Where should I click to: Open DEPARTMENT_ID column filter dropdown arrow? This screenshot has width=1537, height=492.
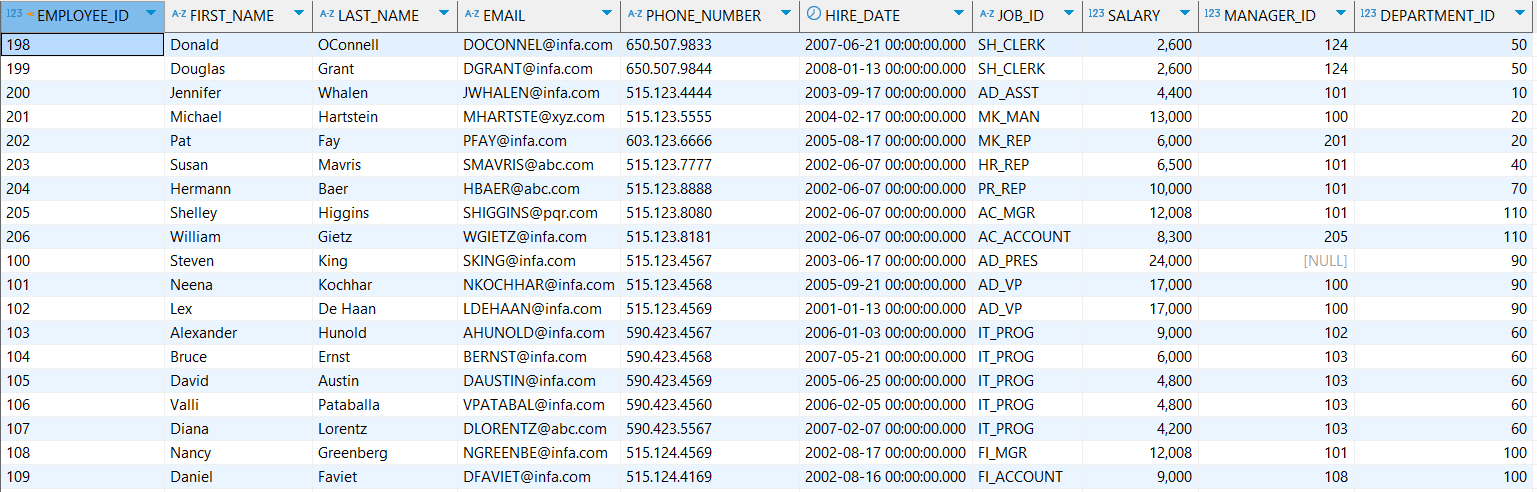coord(1522,15)
